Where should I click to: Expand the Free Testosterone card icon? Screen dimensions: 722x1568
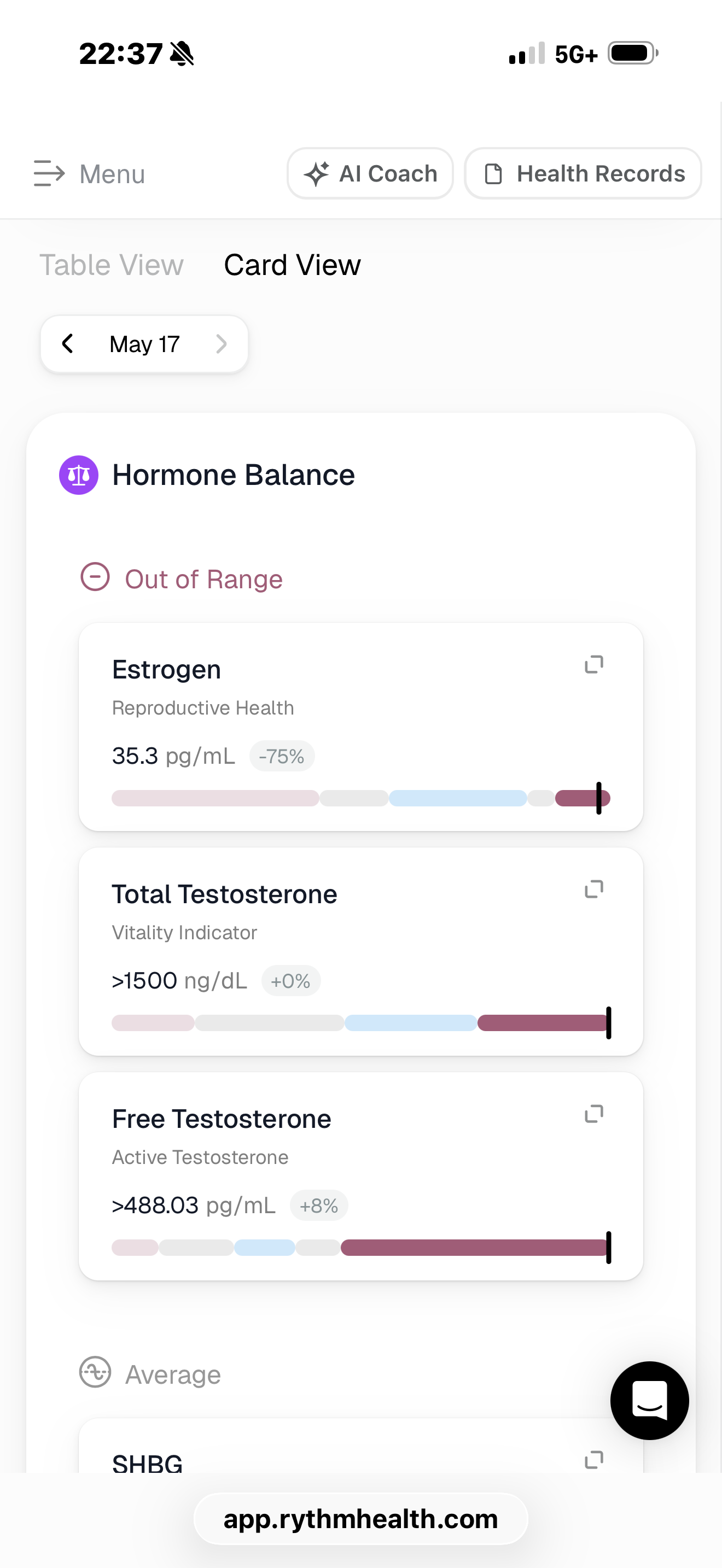pyautogui.click(x=593, y=1114)
